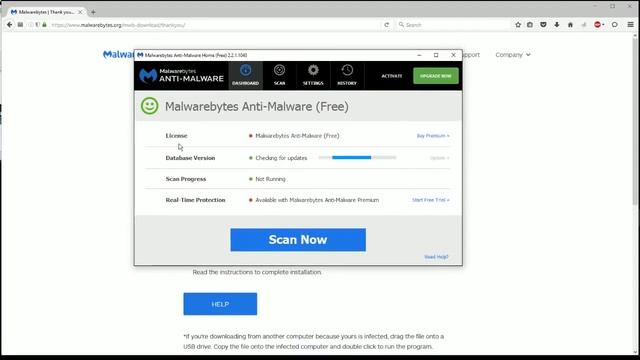640x360 pixels.
Task: Follow the Buy Premium link
Action: tap(433, 136)
